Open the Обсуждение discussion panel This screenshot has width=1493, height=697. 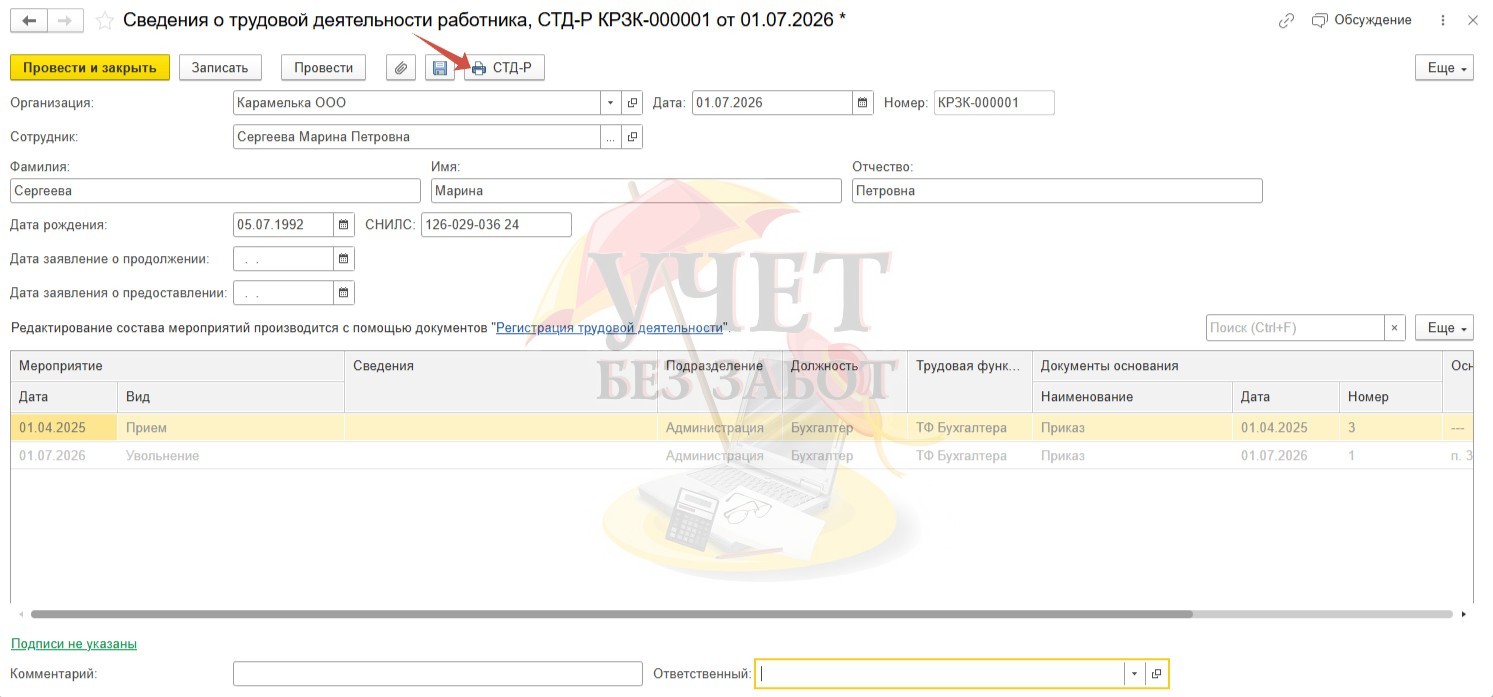pos(1361,21)
